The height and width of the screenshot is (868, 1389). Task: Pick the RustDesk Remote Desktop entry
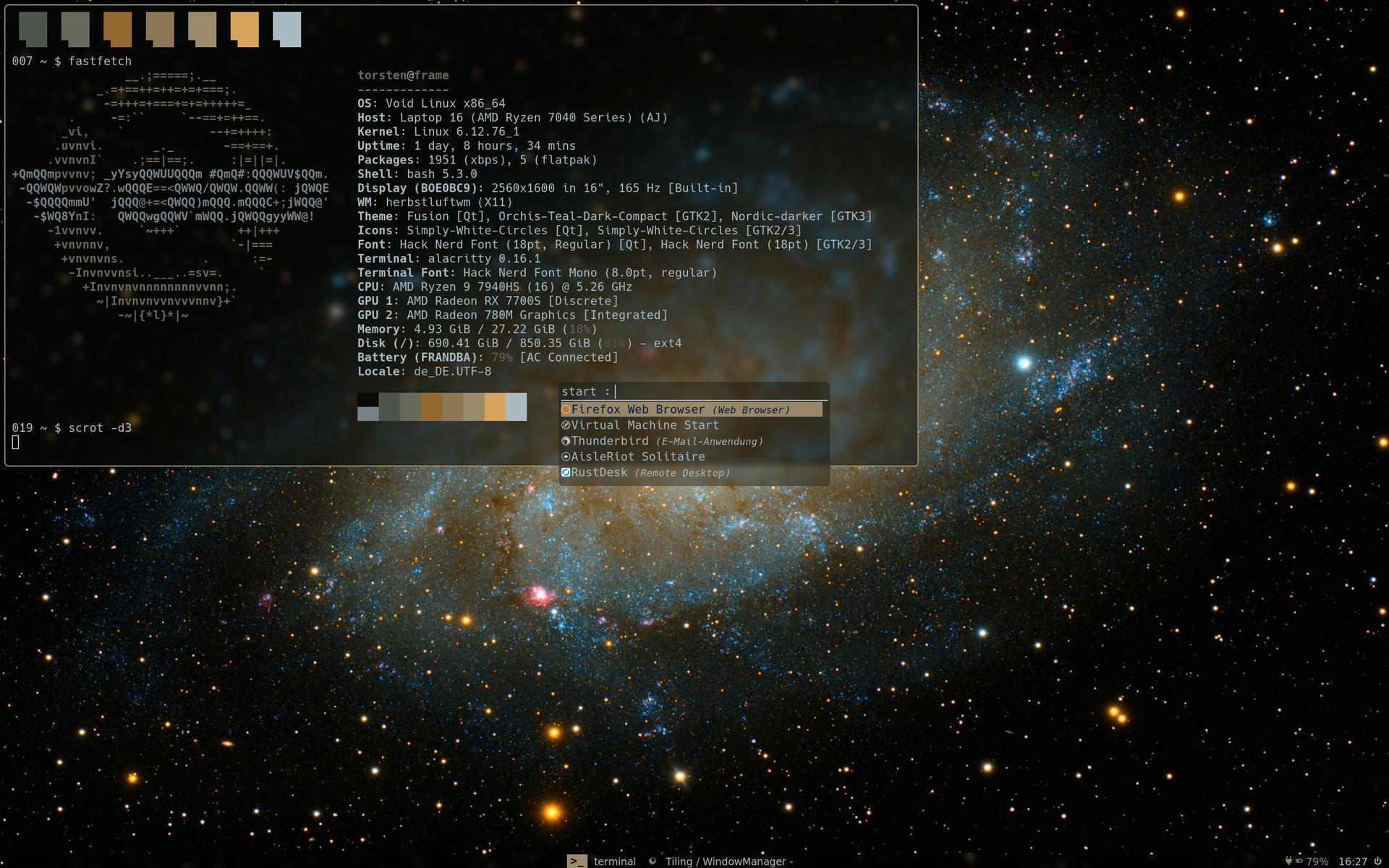(x=650, y=472)
